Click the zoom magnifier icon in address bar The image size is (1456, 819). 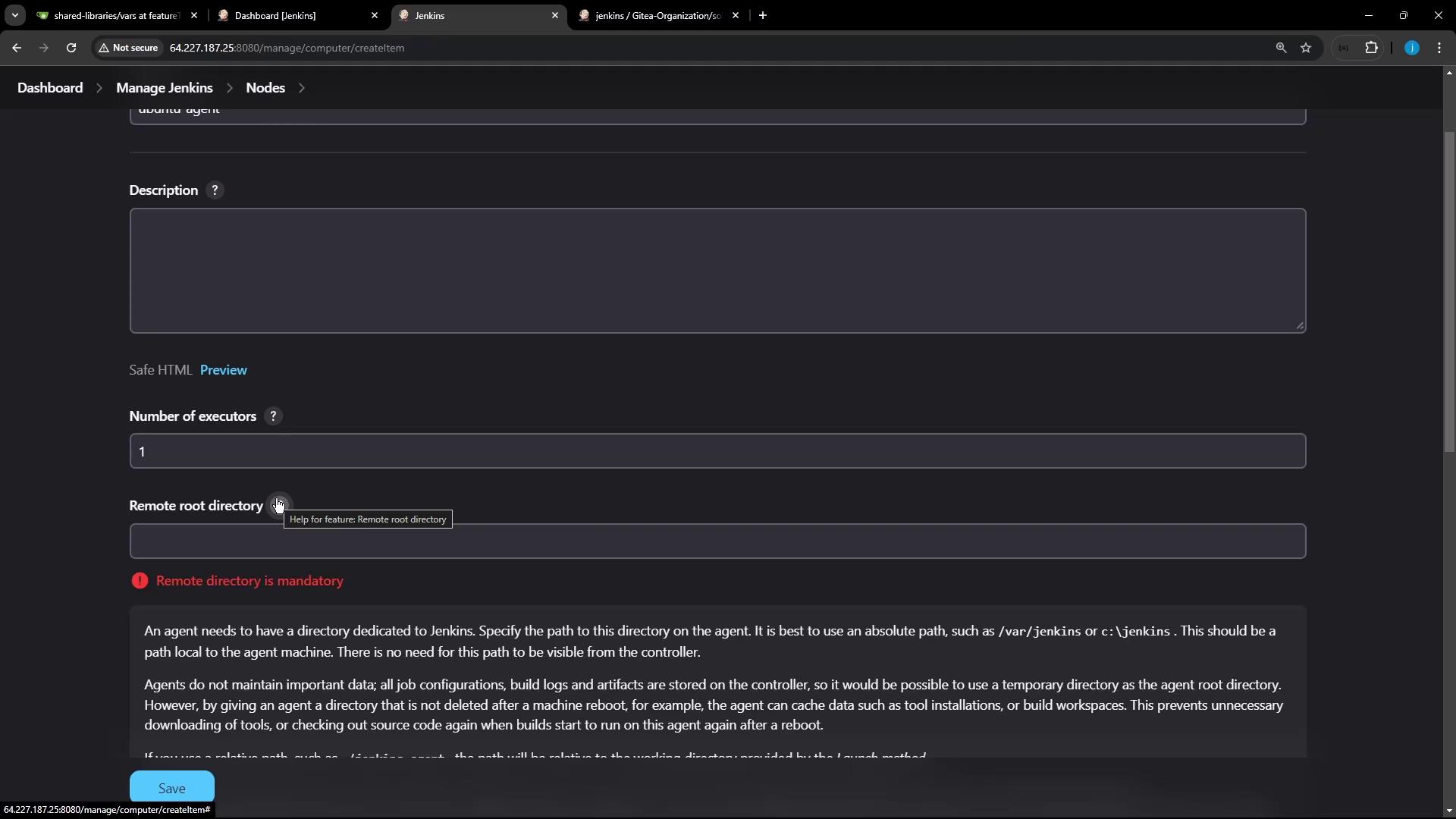[x=1281, y=48]
